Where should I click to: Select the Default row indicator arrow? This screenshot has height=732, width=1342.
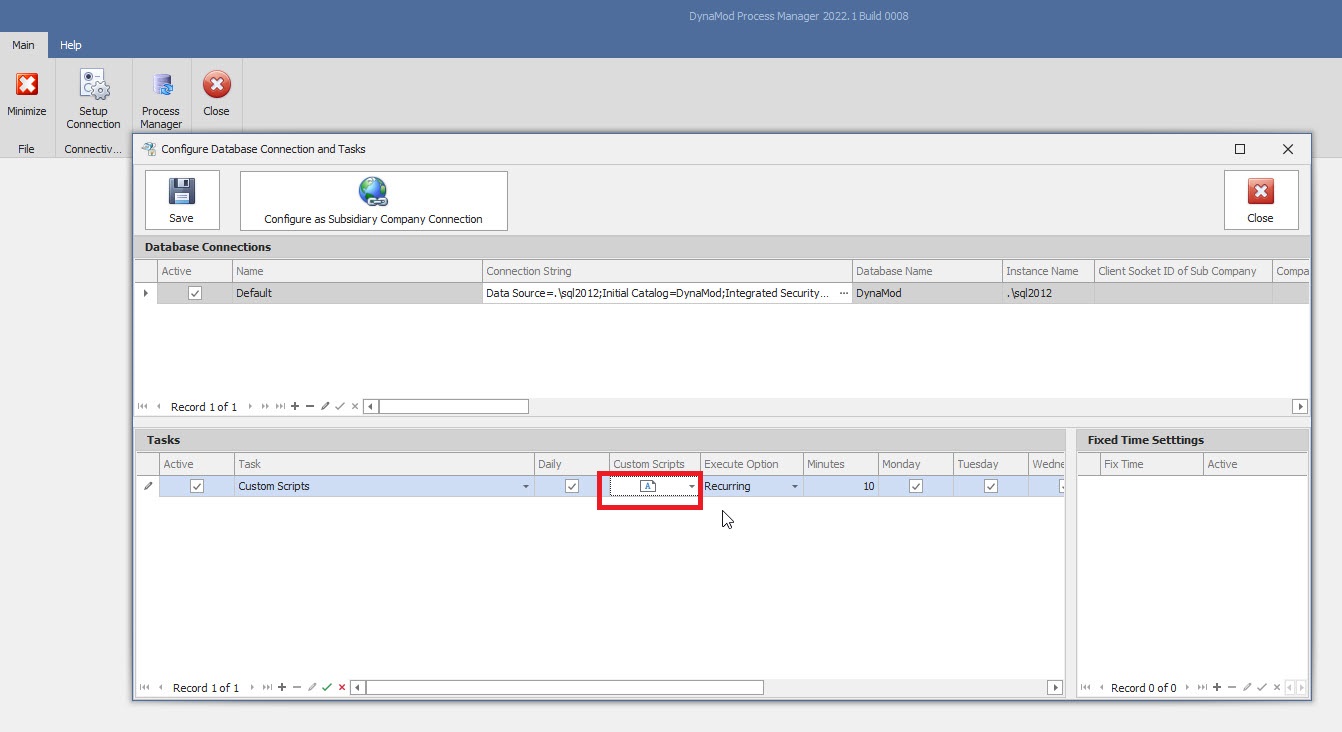click(147, 293)
